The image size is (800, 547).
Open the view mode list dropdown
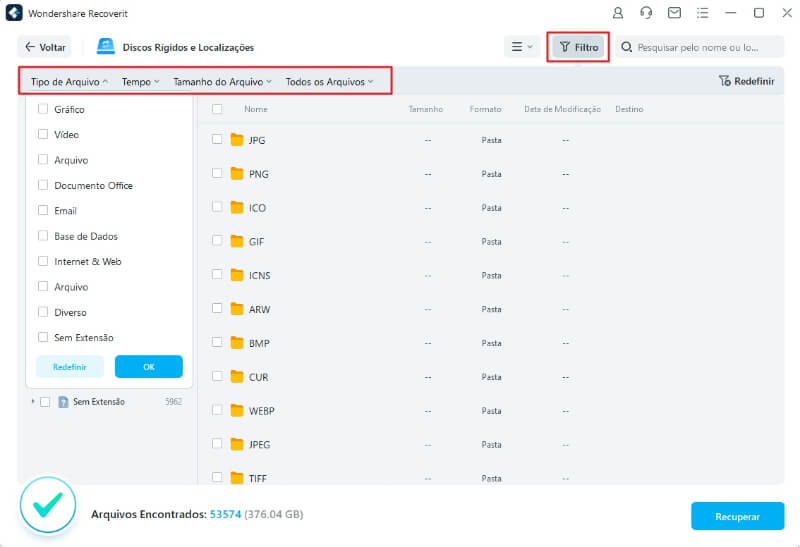pyautogui.click(x=522, y=47)
